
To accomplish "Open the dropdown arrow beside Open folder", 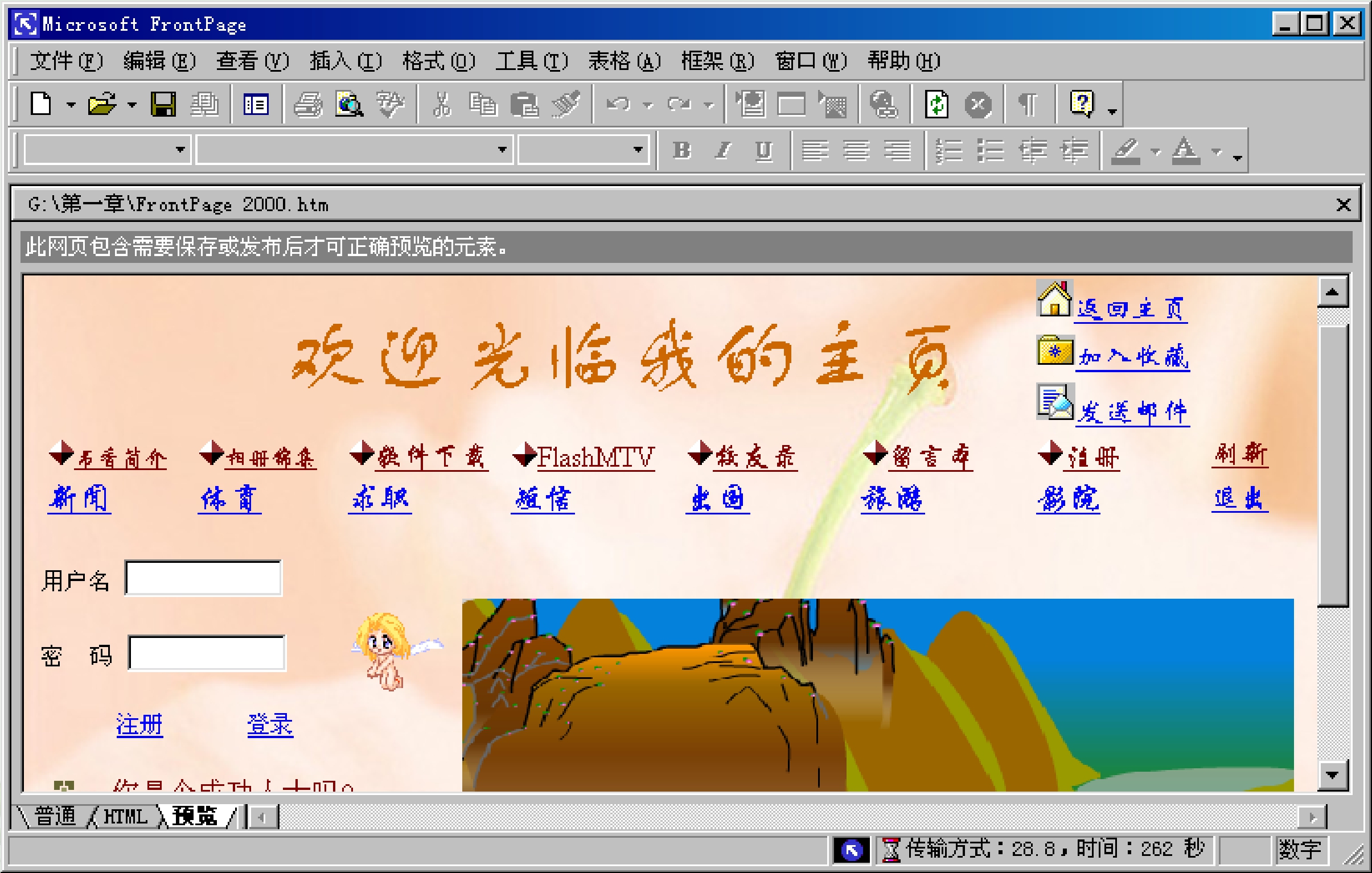I will [x=132, y=105].
